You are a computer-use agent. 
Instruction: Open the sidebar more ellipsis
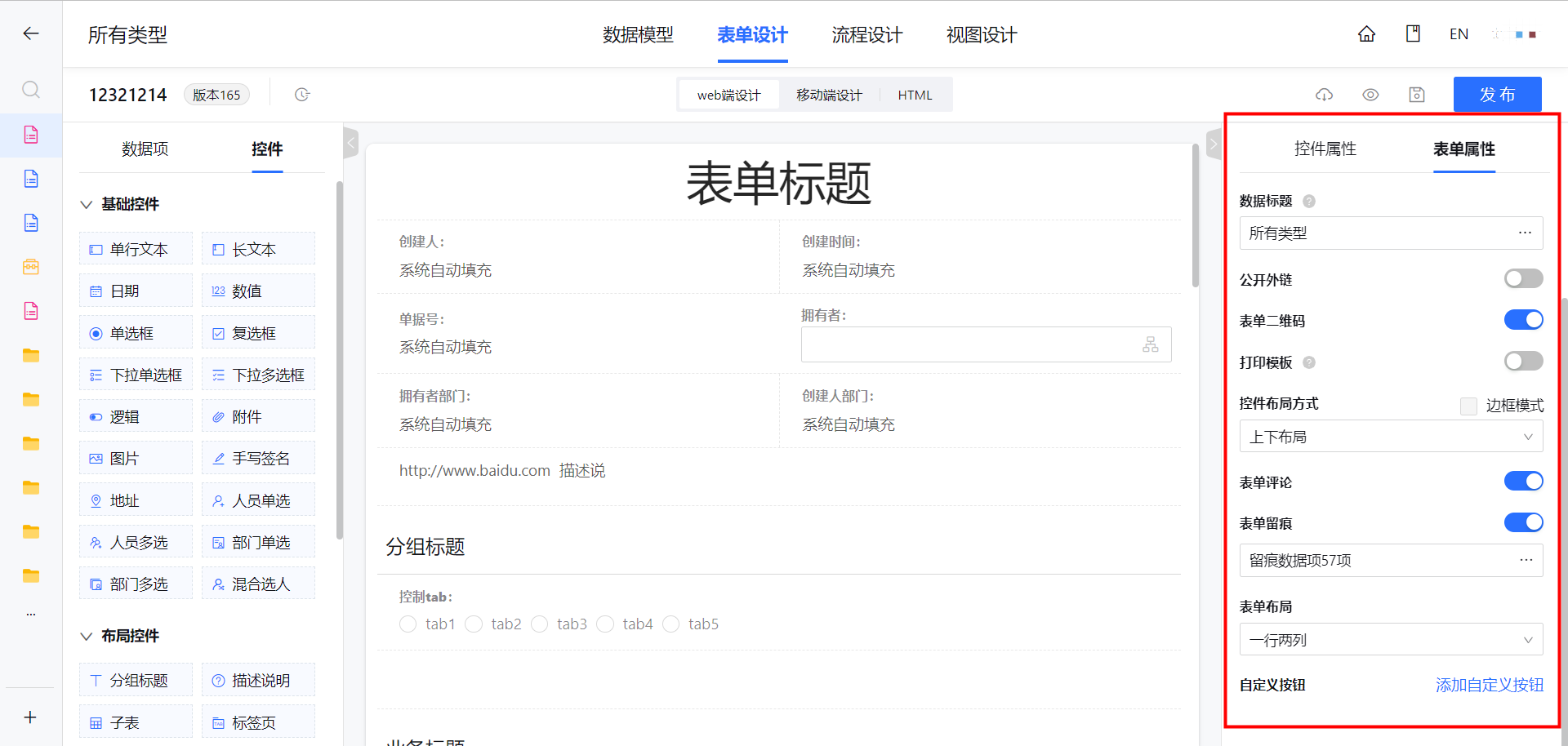click(31, 614)
